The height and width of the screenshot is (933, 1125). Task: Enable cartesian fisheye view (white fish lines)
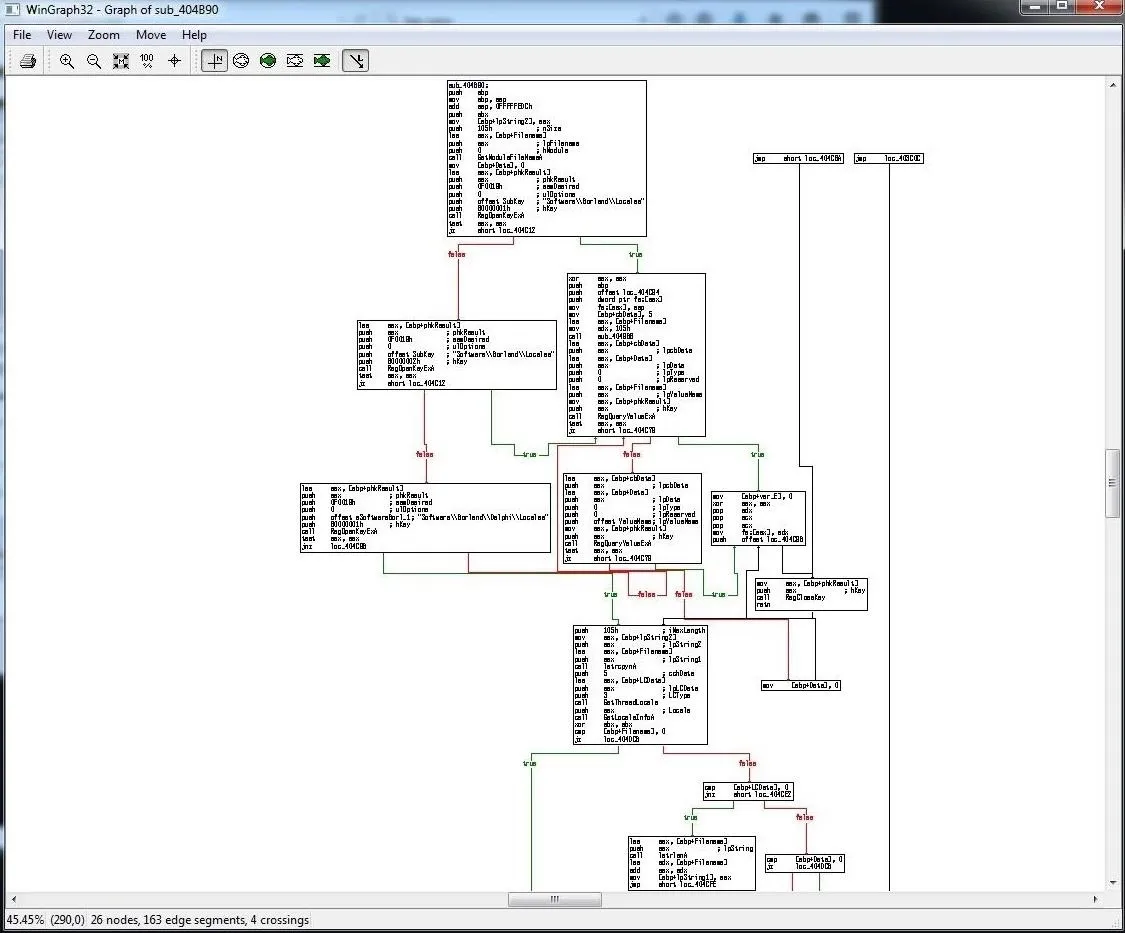[295, 61]
